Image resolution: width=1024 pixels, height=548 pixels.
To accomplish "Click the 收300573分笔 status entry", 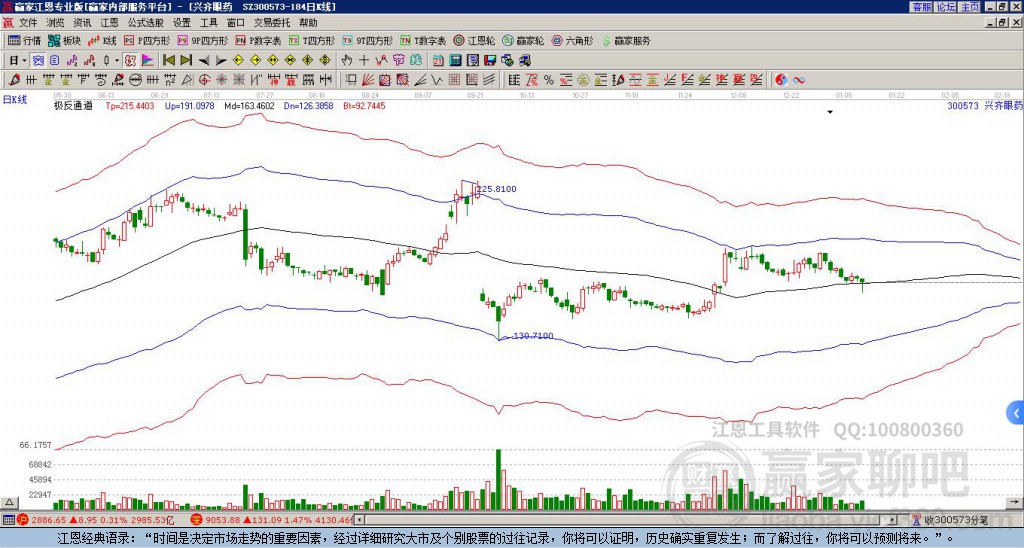I will point(952,520).
